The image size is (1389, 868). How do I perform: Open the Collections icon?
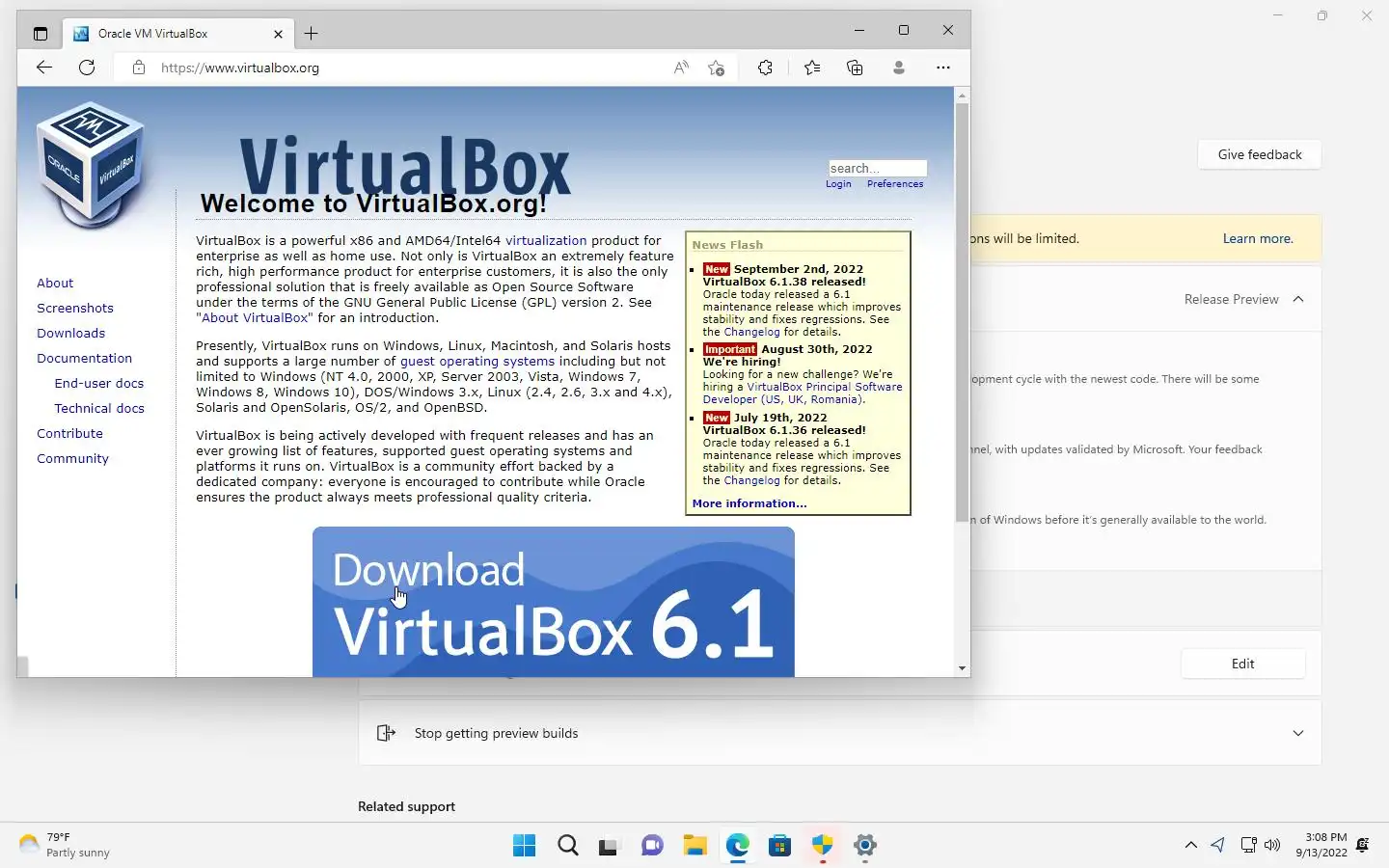point(855,68)
